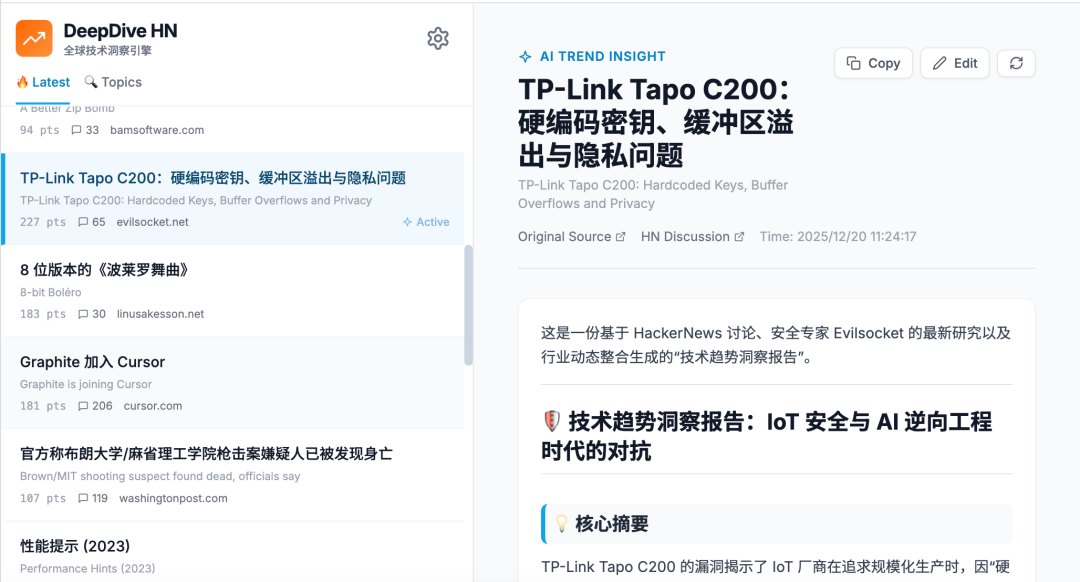The image size is (1080, 582).
Task: Select the 性能提示 (2023) story
Action: [x=233, y=552]
